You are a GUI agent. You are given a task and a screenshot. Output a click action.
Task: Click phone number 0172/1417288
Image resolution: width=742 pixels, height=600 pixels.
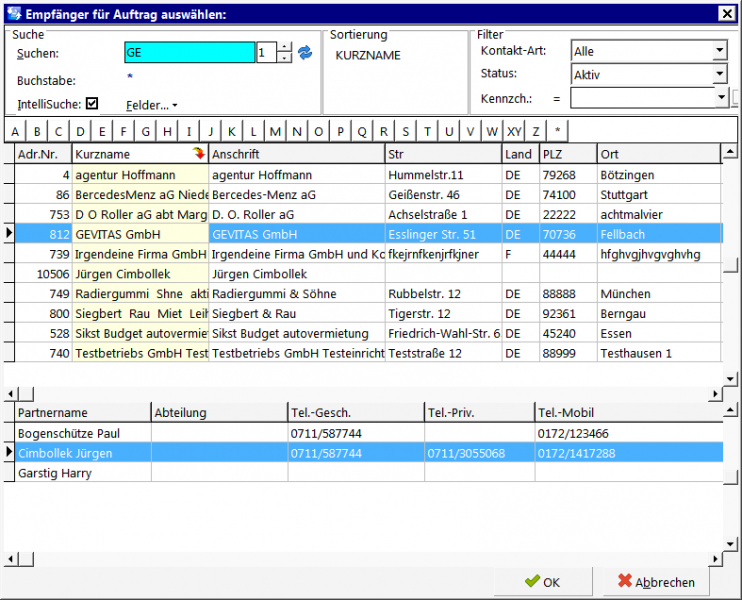click(x=576, y=453)
